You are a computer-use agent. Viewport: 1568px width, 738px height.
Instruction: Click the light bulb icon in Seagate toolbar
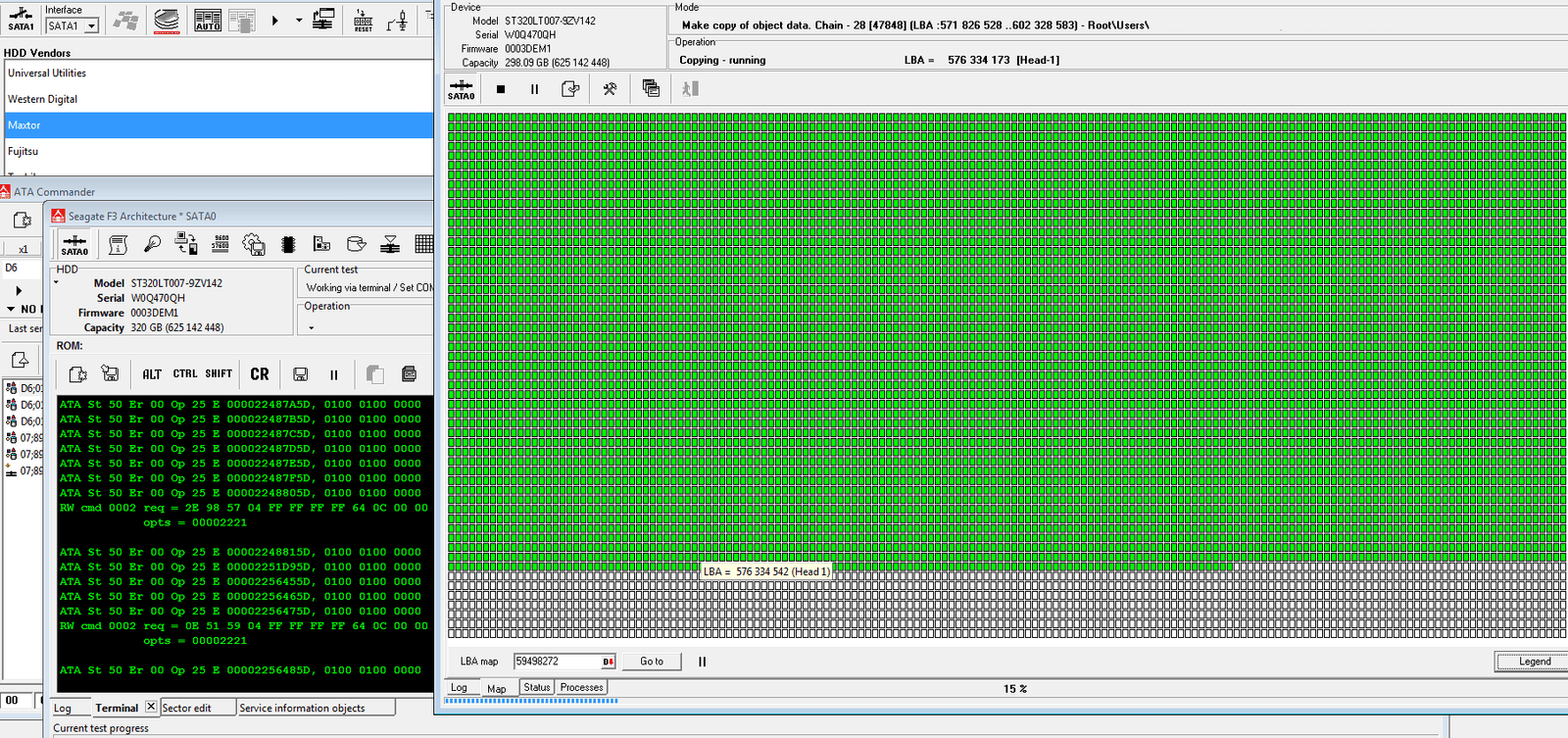click(x=152, y=244)
